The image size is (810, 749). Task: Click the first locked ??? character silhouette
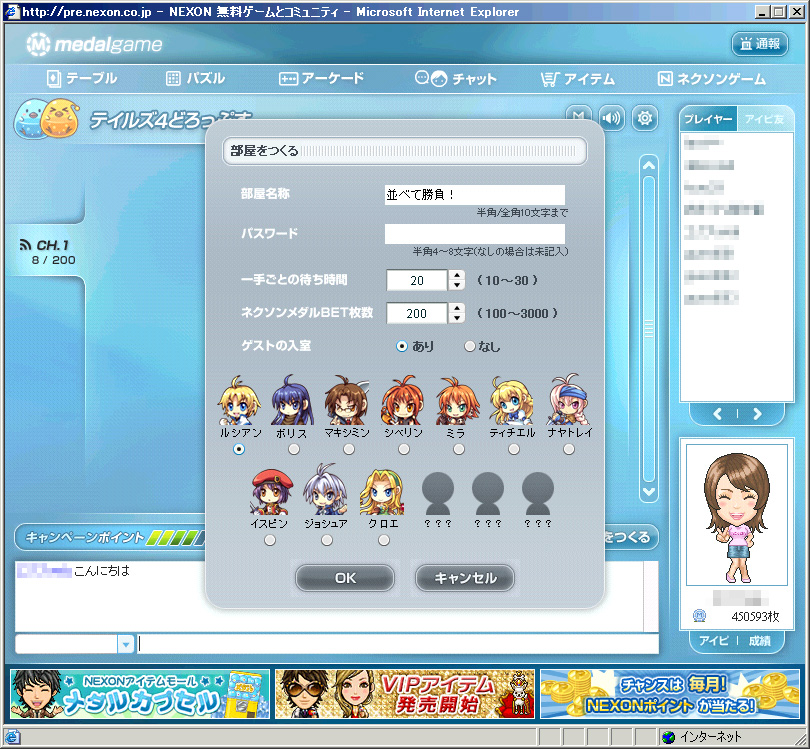coord(438,494)
